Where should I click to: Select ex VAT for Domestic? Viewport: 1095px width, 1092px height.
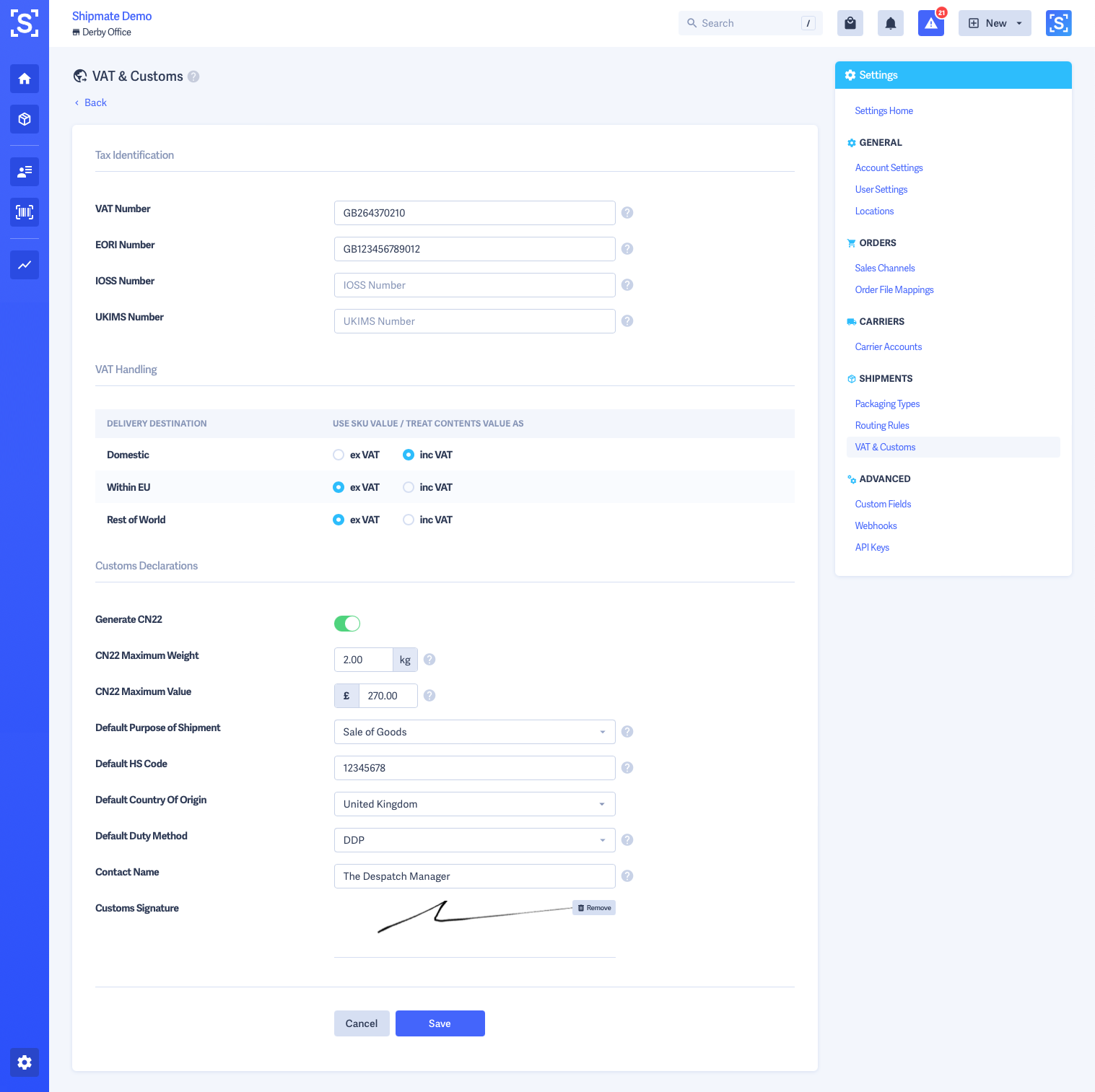coord(339,455)
